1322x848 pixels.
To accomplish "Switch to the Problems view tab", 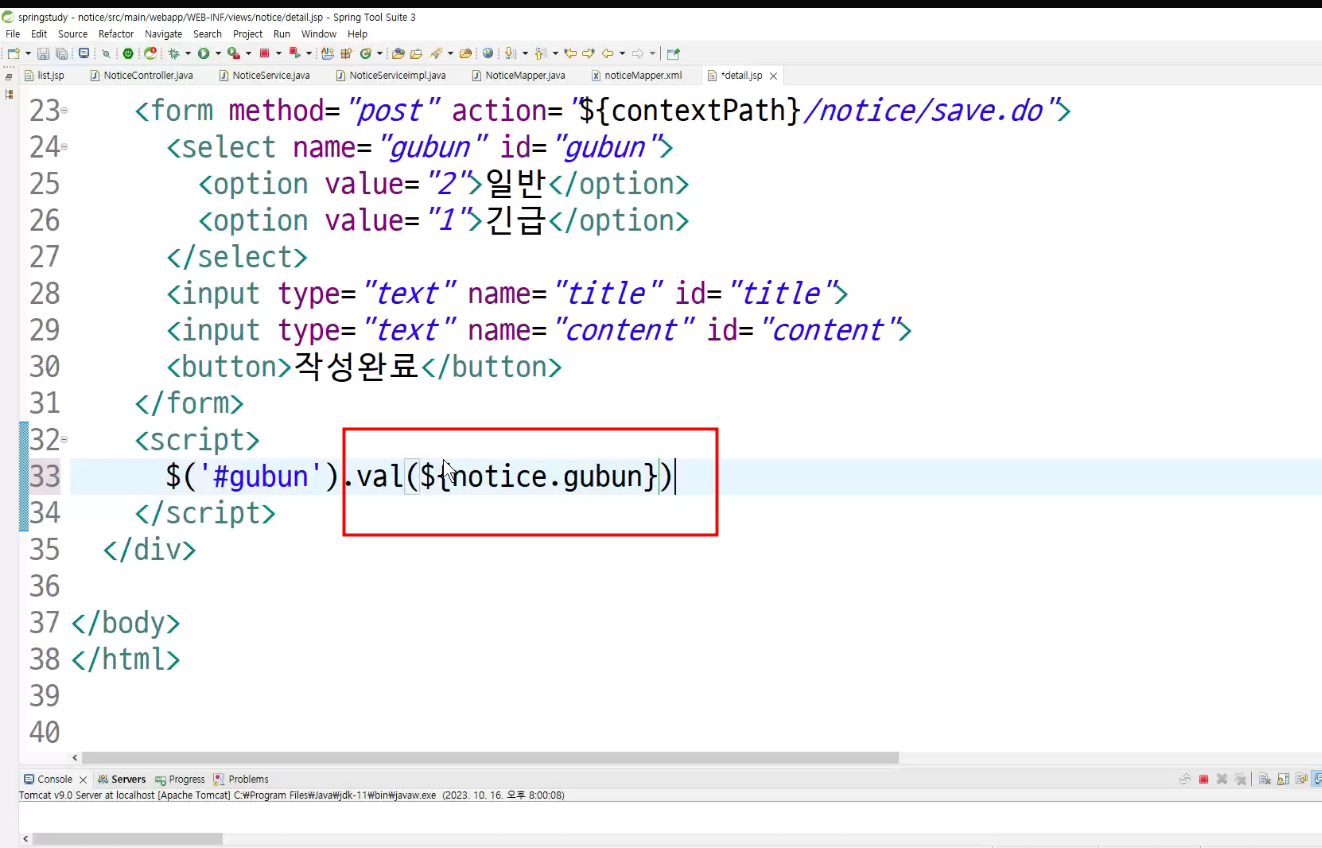I will click(x=241, y=779).
